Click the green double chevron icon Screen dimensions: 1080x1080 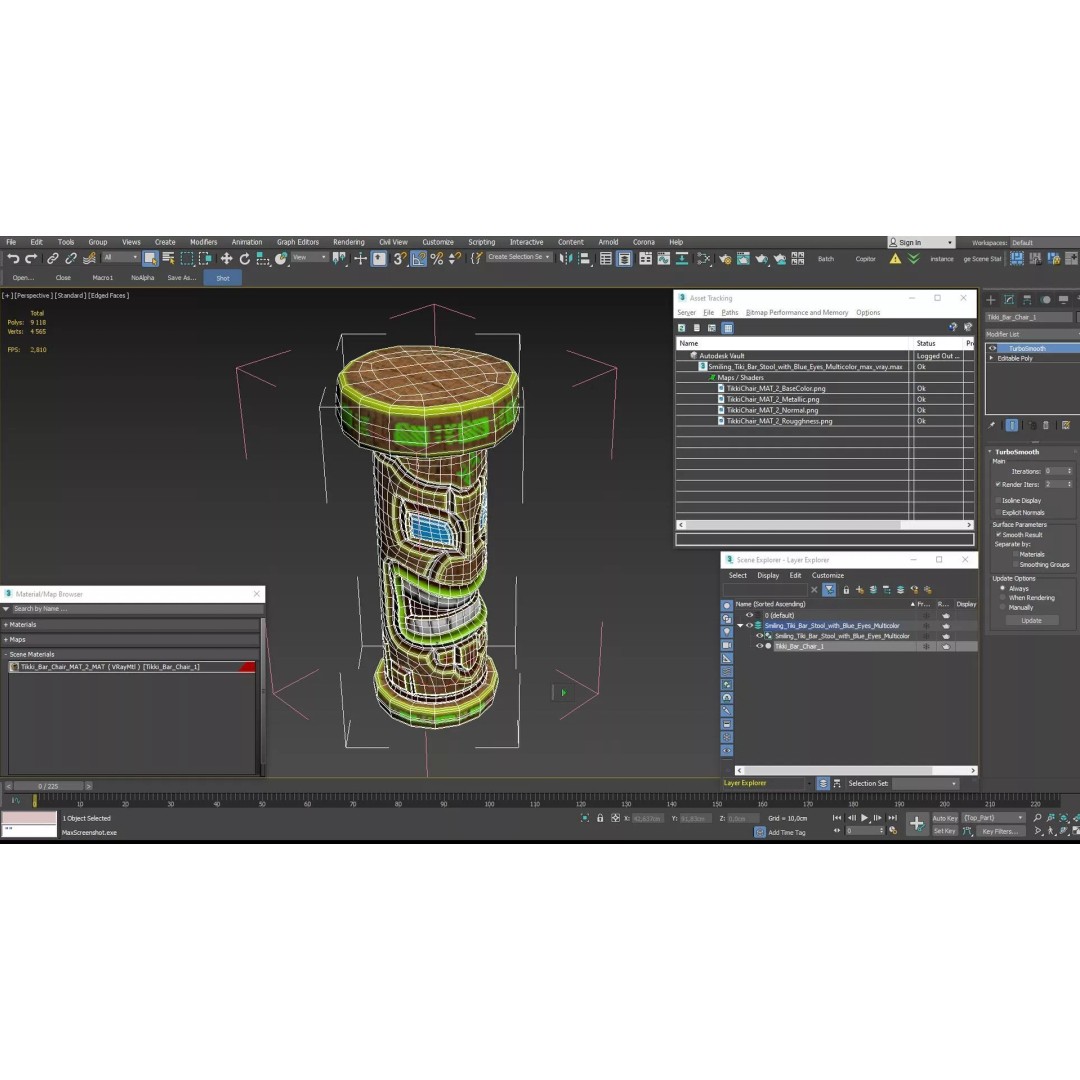pyautogui.click(x=913, y=259)
